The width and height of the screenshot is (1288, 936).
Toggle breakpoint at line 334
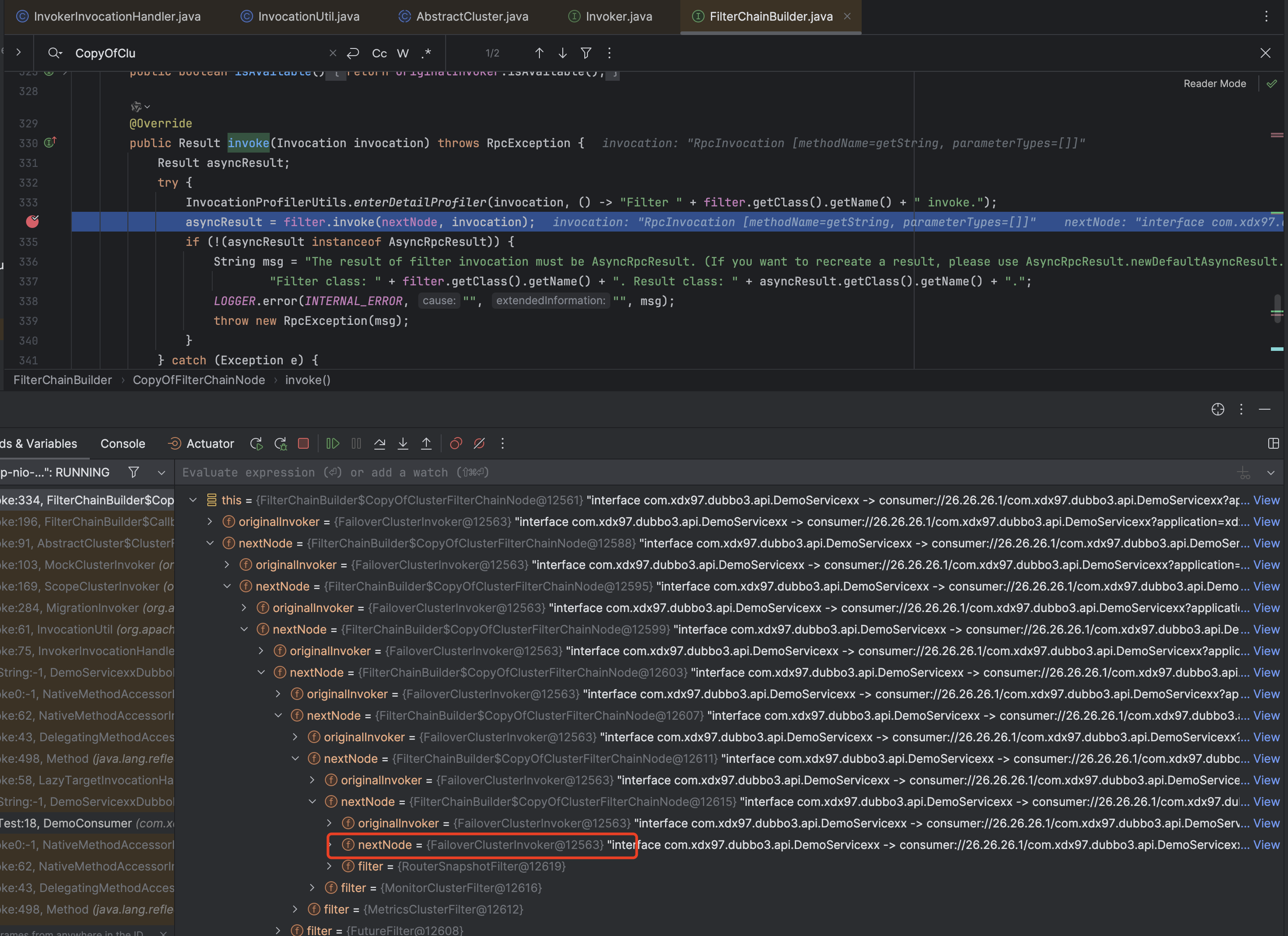click(x=32, y=222)
